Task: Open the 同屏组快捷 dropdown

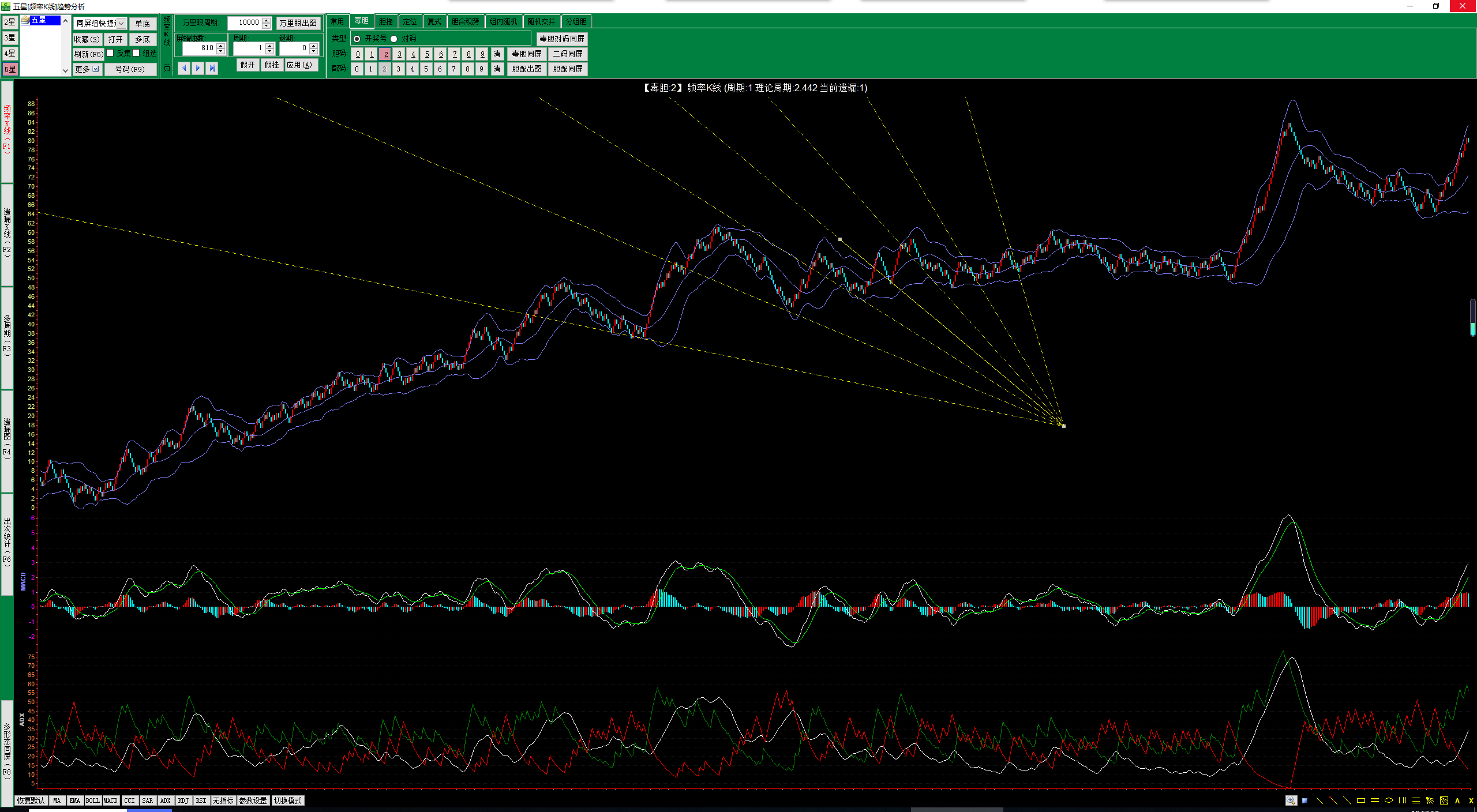Action: 122,23
